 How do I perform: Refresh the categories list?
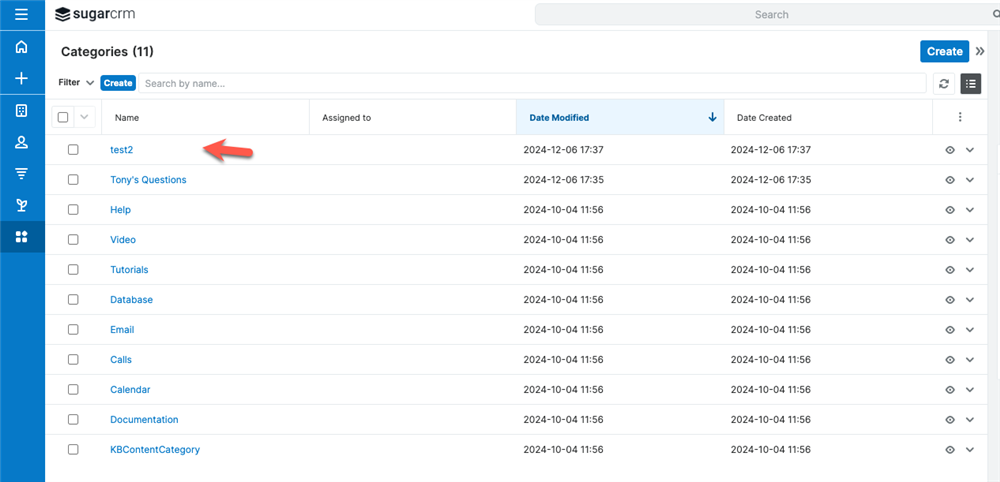click(943, 84)
